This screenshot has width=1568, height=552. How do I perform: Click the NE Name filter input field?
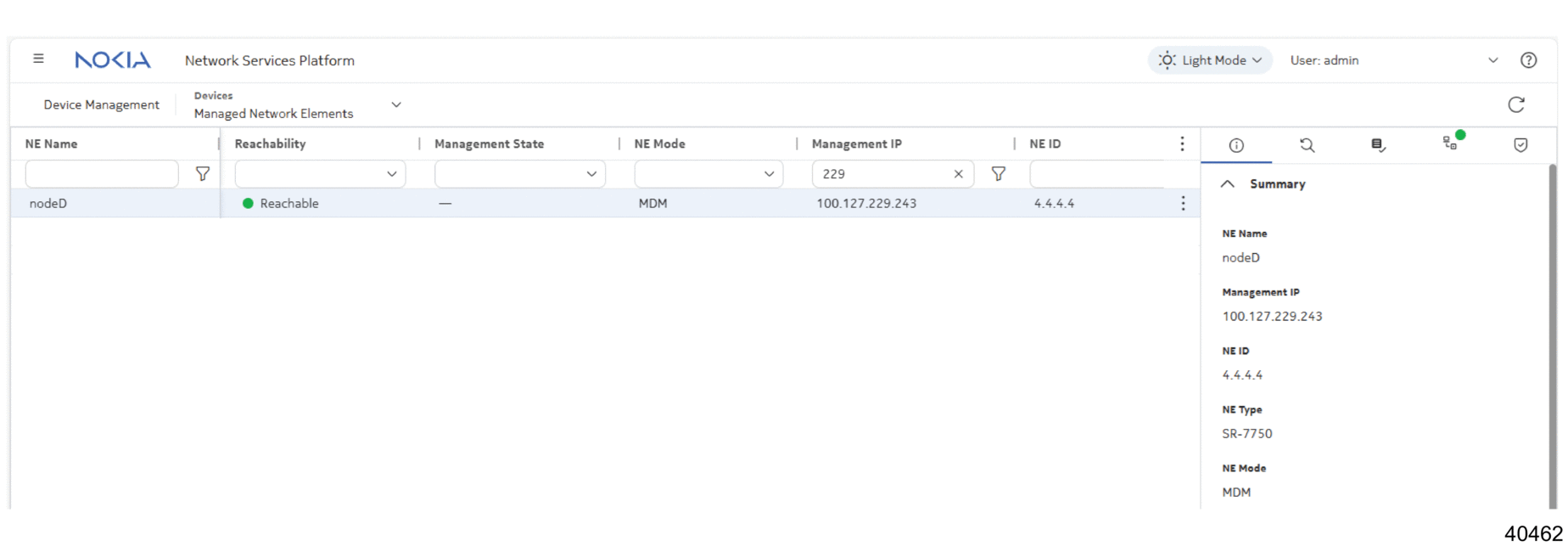point(102,174)
